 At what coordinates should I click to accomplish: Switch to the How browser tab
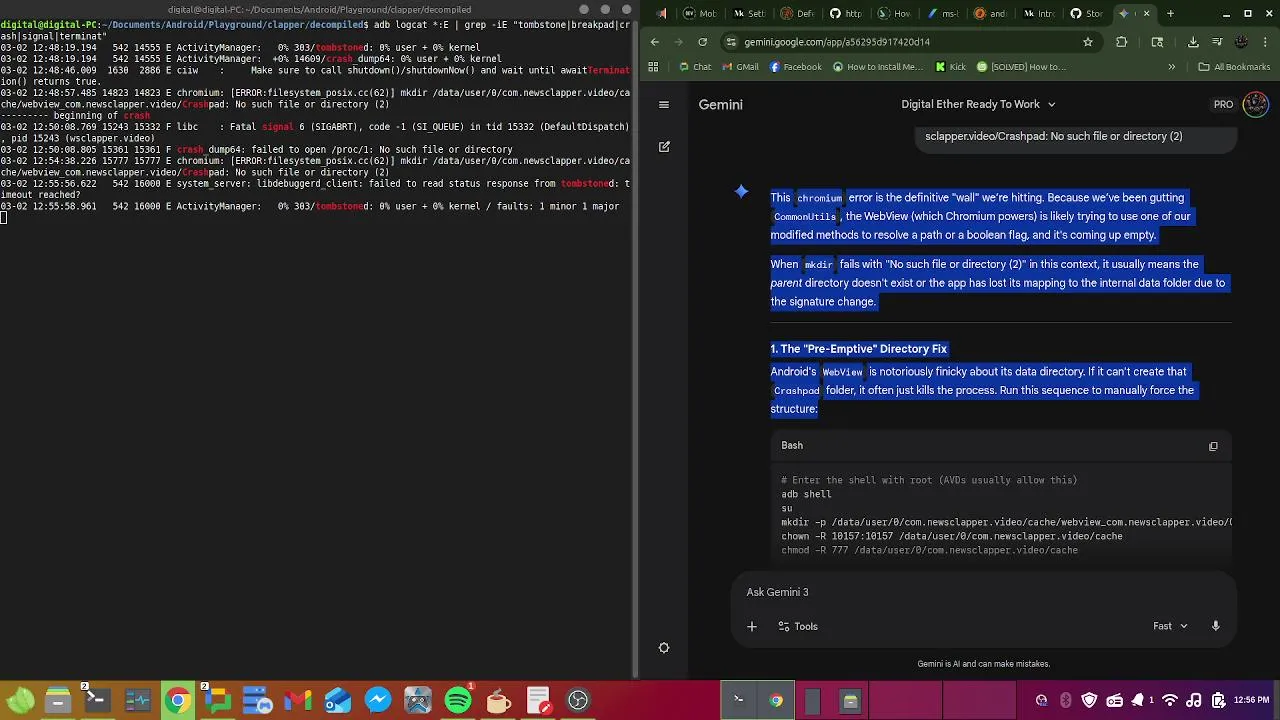coord(892,14)
